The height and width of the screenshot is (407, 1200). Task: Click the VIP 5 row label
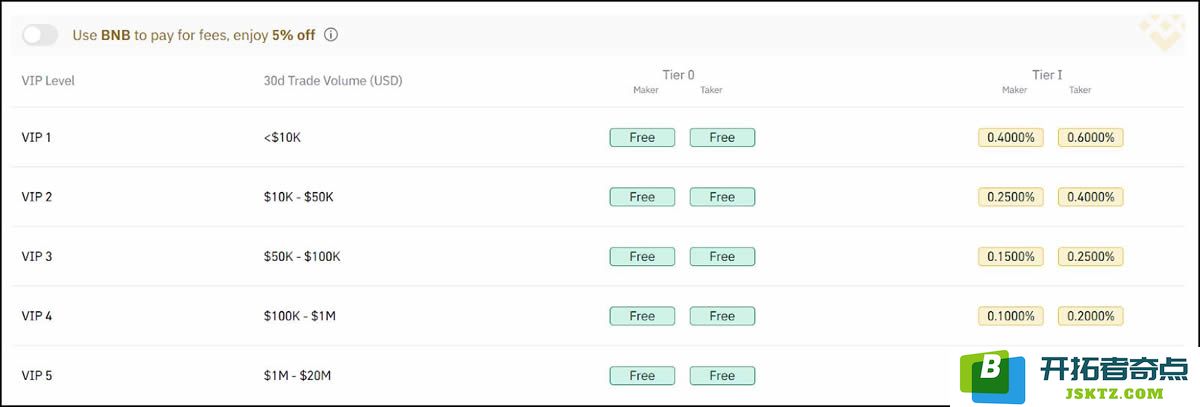click(x=37, y=376)
